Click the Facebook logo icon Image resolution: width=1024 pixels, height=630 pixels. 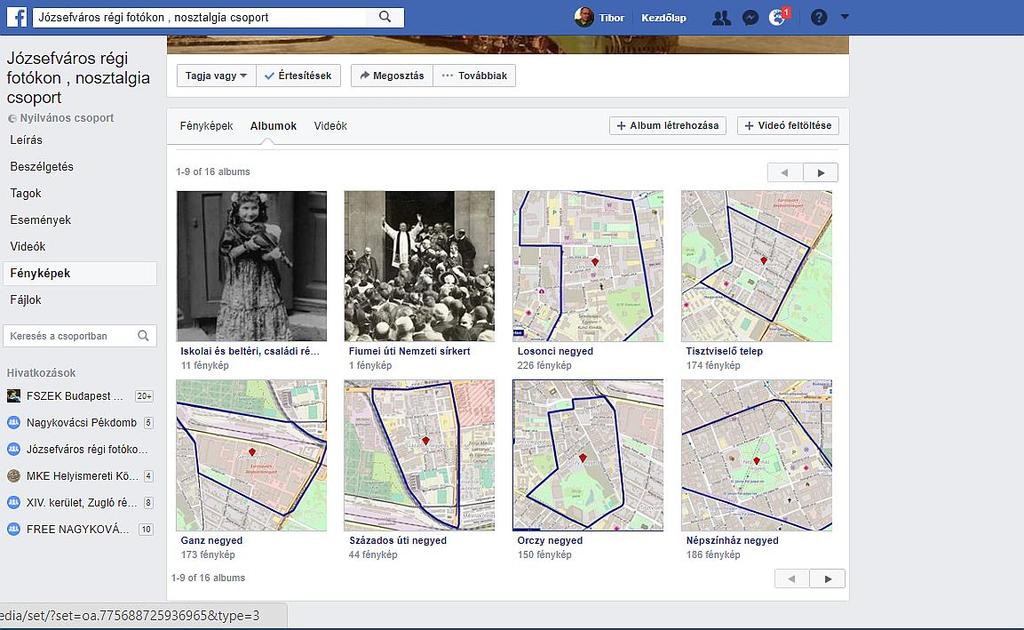point(16,17)
